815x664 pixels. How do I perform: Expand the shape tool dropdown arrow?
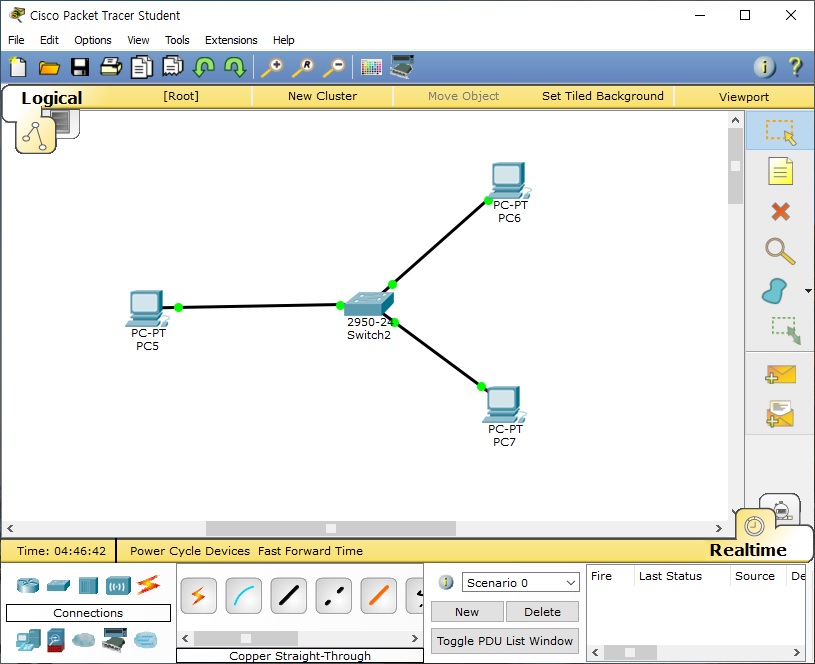tap(808, 291)
